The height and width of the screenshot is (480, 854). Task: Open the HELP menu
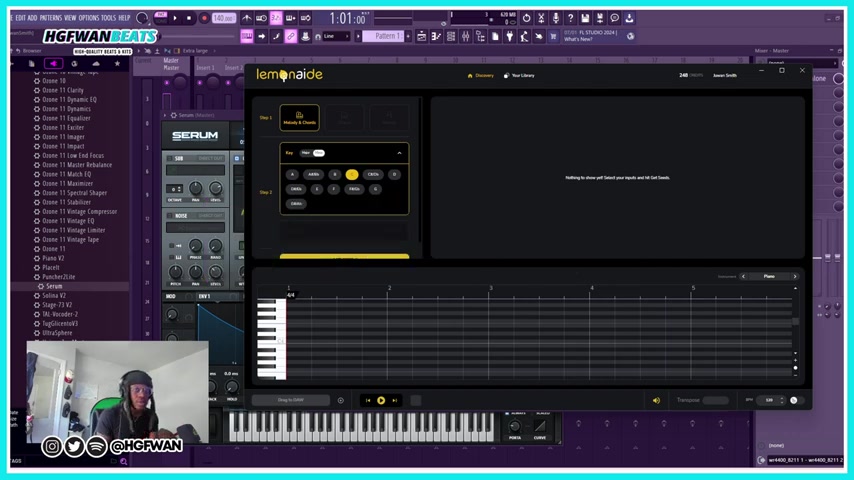(124, 18)
